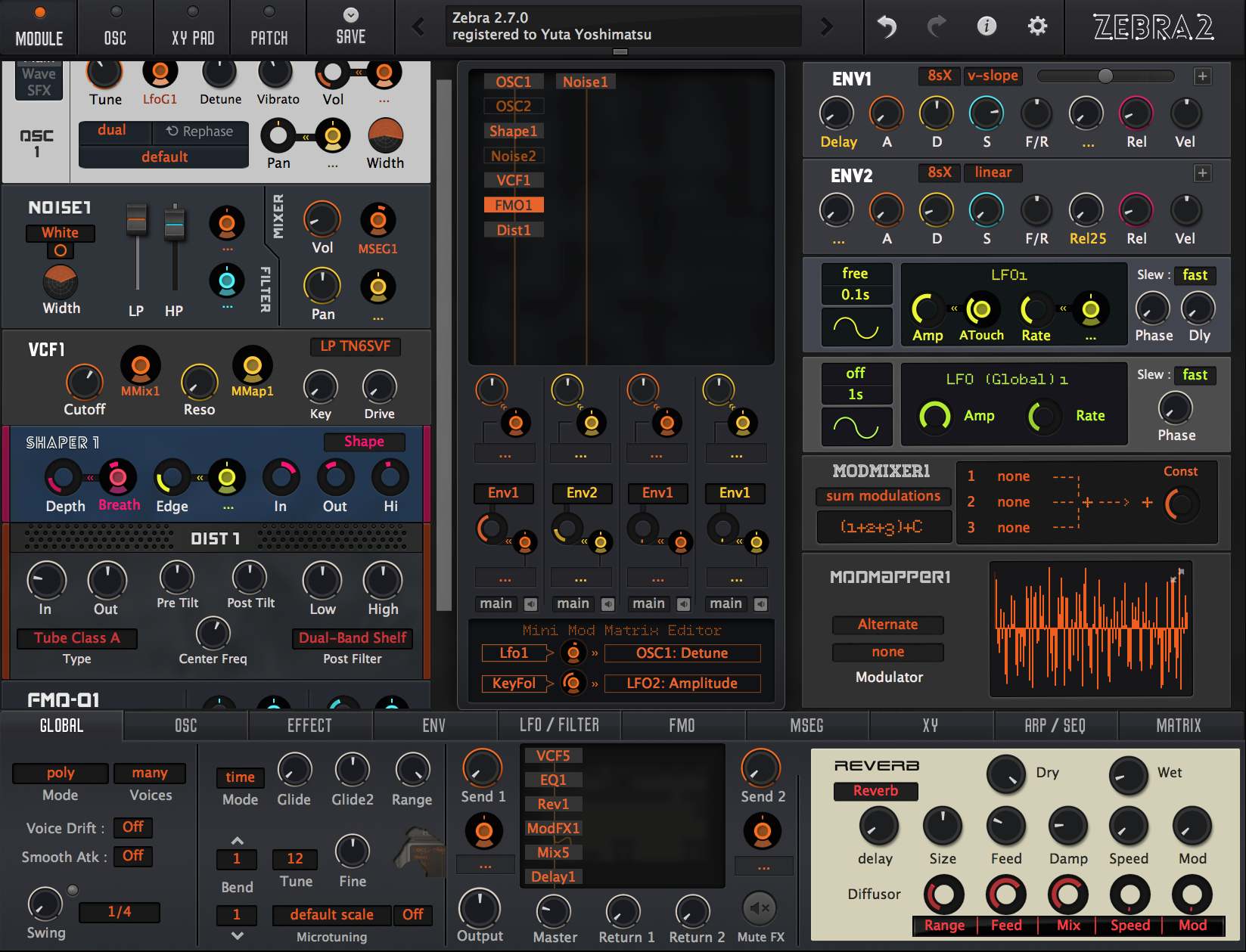
Task: Click speaker icon beside fourth main output
Action: (761, 603)
